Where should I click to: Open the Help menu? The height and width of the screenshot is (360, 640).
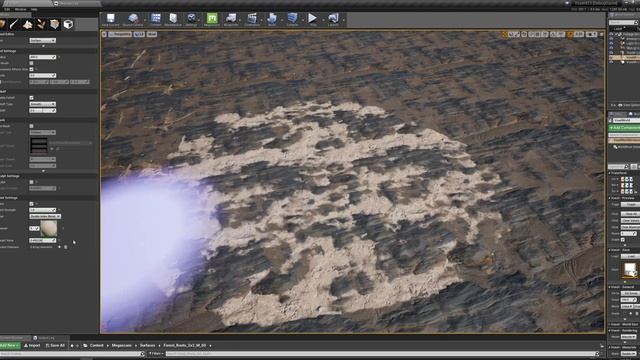click(x=34, y=9)
